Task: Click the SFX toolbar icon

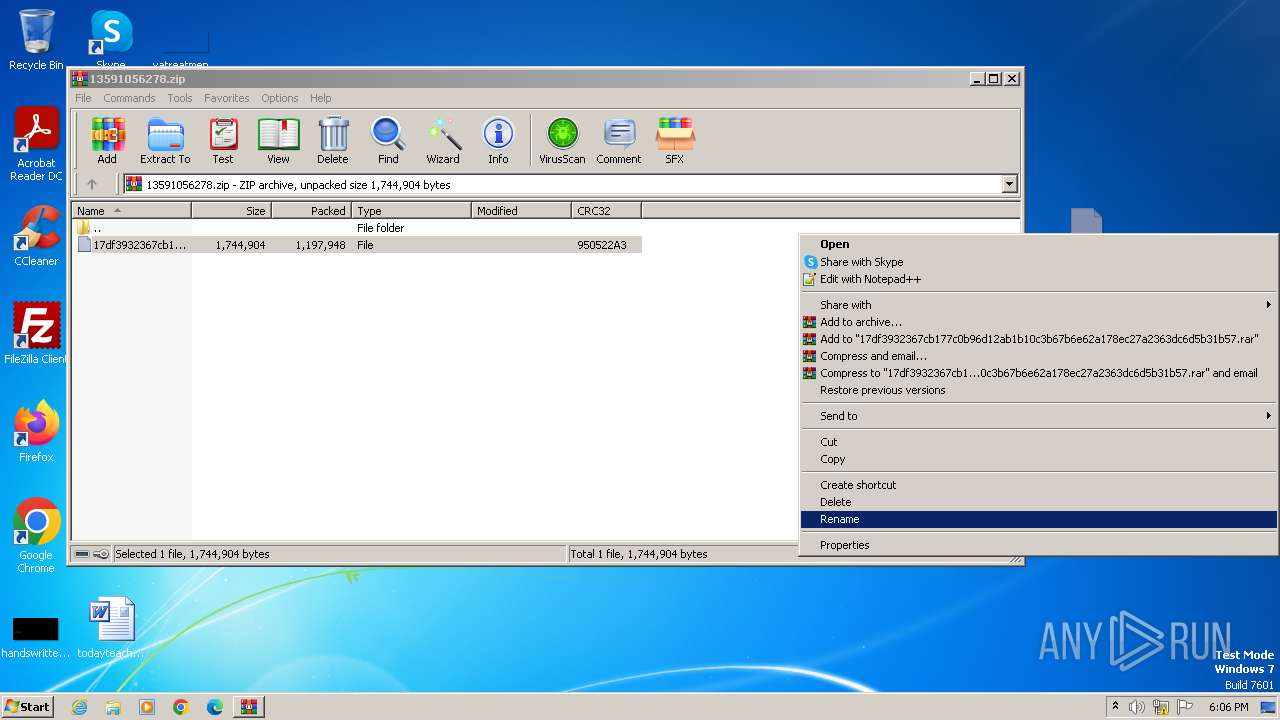Action: click(x=675, y=140)
